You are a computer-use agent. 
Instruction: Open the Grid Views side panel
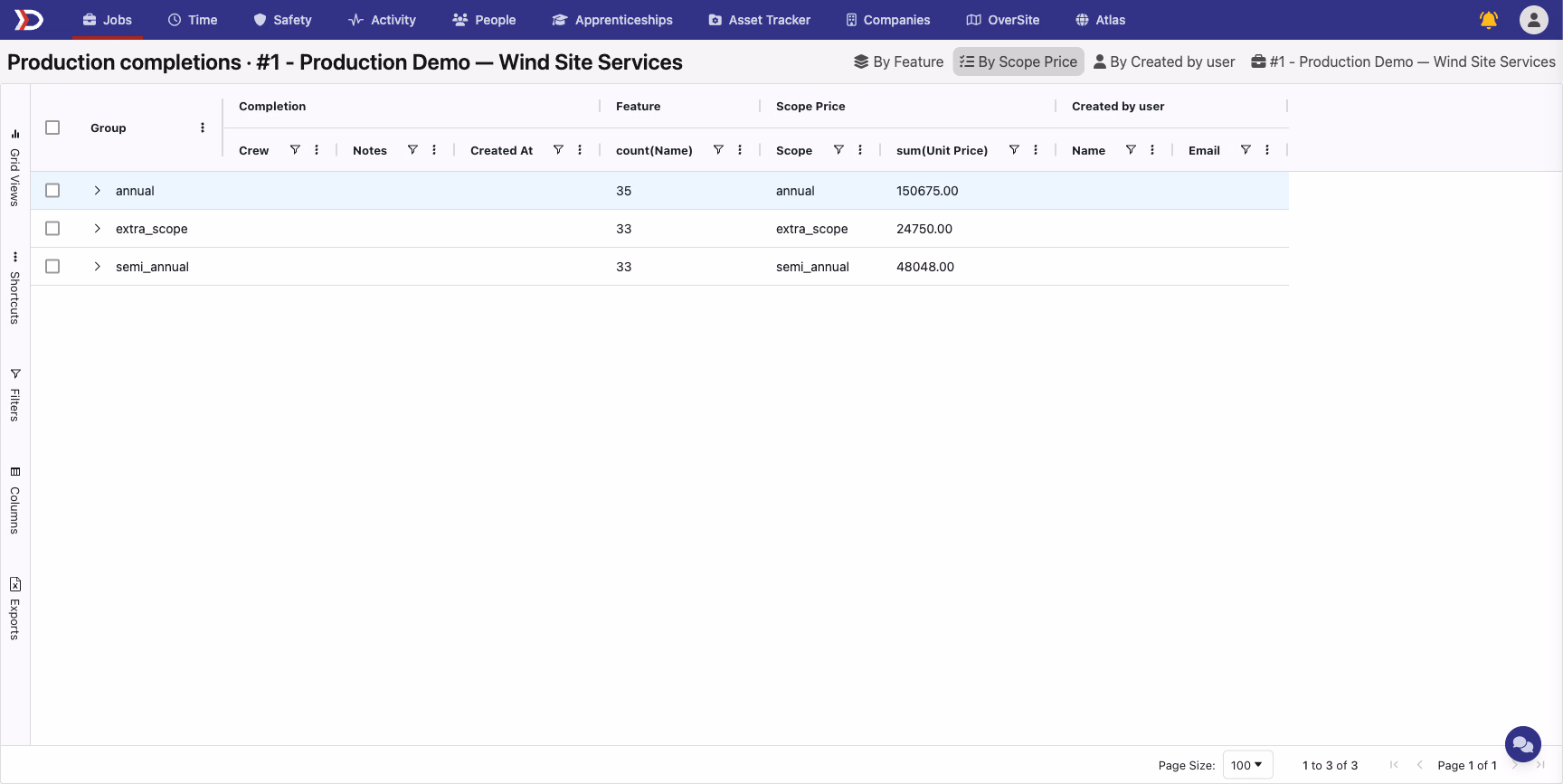pyautogui.click(x=15, y=168)
